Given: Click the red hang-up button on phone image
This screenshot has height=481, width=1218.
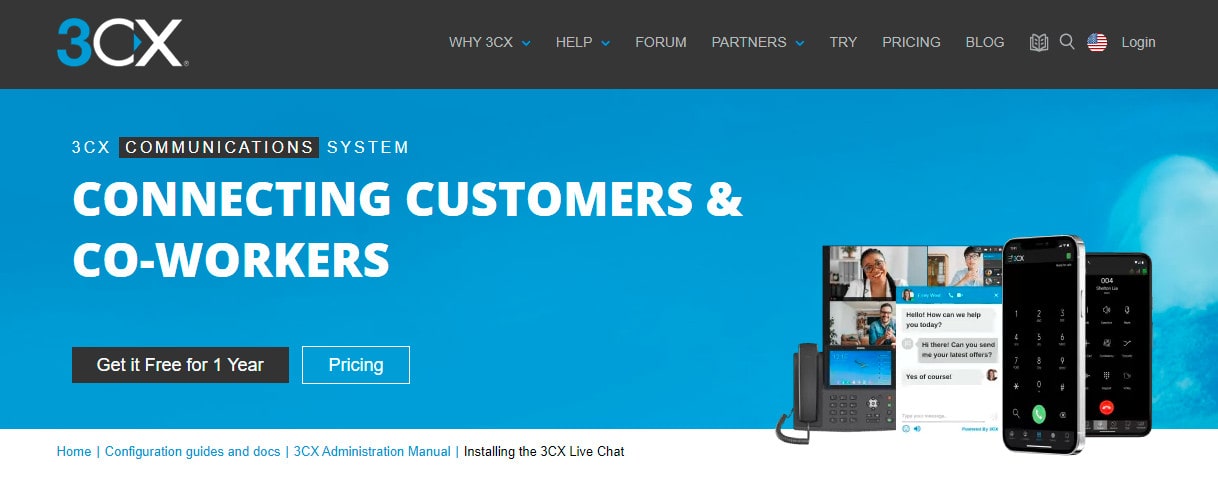Looking at the screenshot, I should pos(1106,407).
